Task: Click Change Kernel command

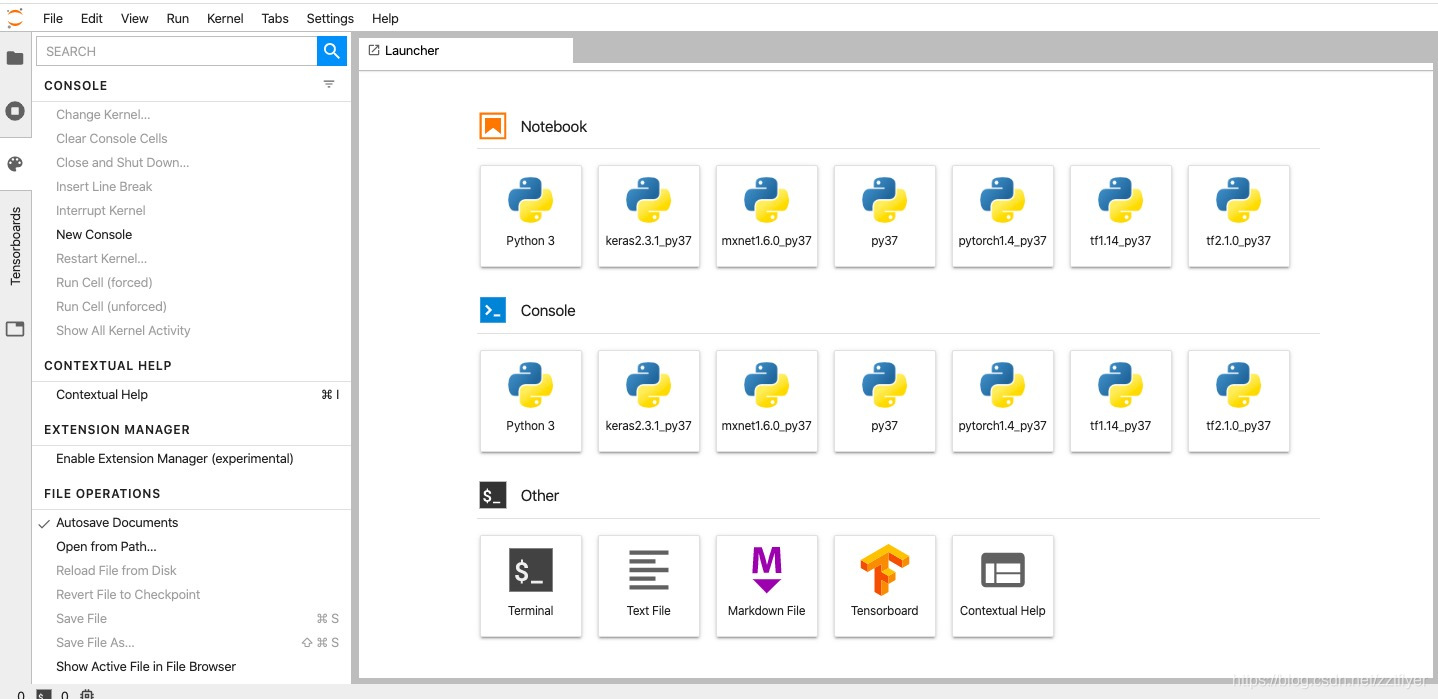Action: coord(193,115)
